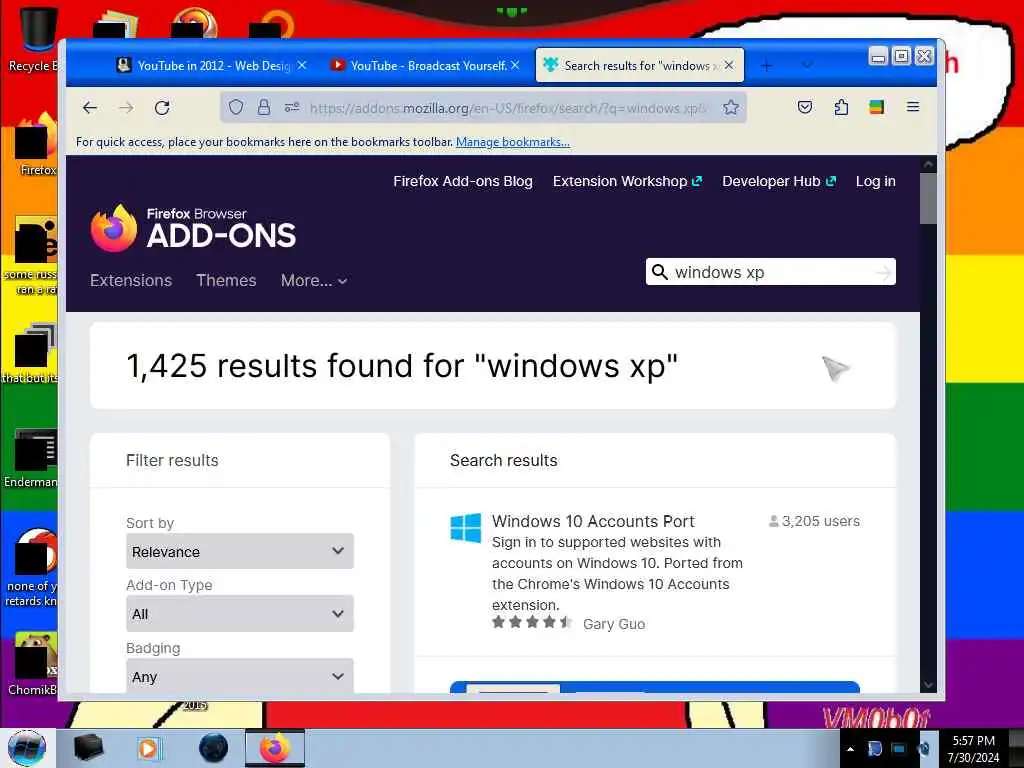Screen dimensions: 1024x768
Task: Click the scrollbar down arrow
Action: pos(928,685)
